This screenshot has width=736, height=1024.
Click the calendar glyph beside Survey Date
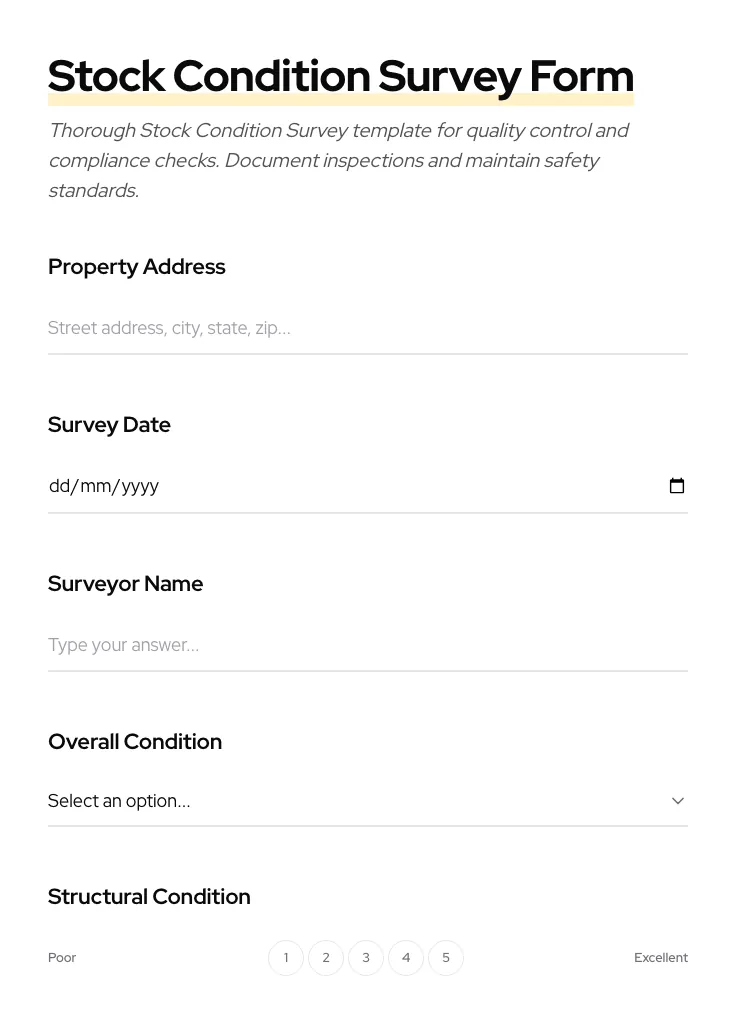click(677, 486)
